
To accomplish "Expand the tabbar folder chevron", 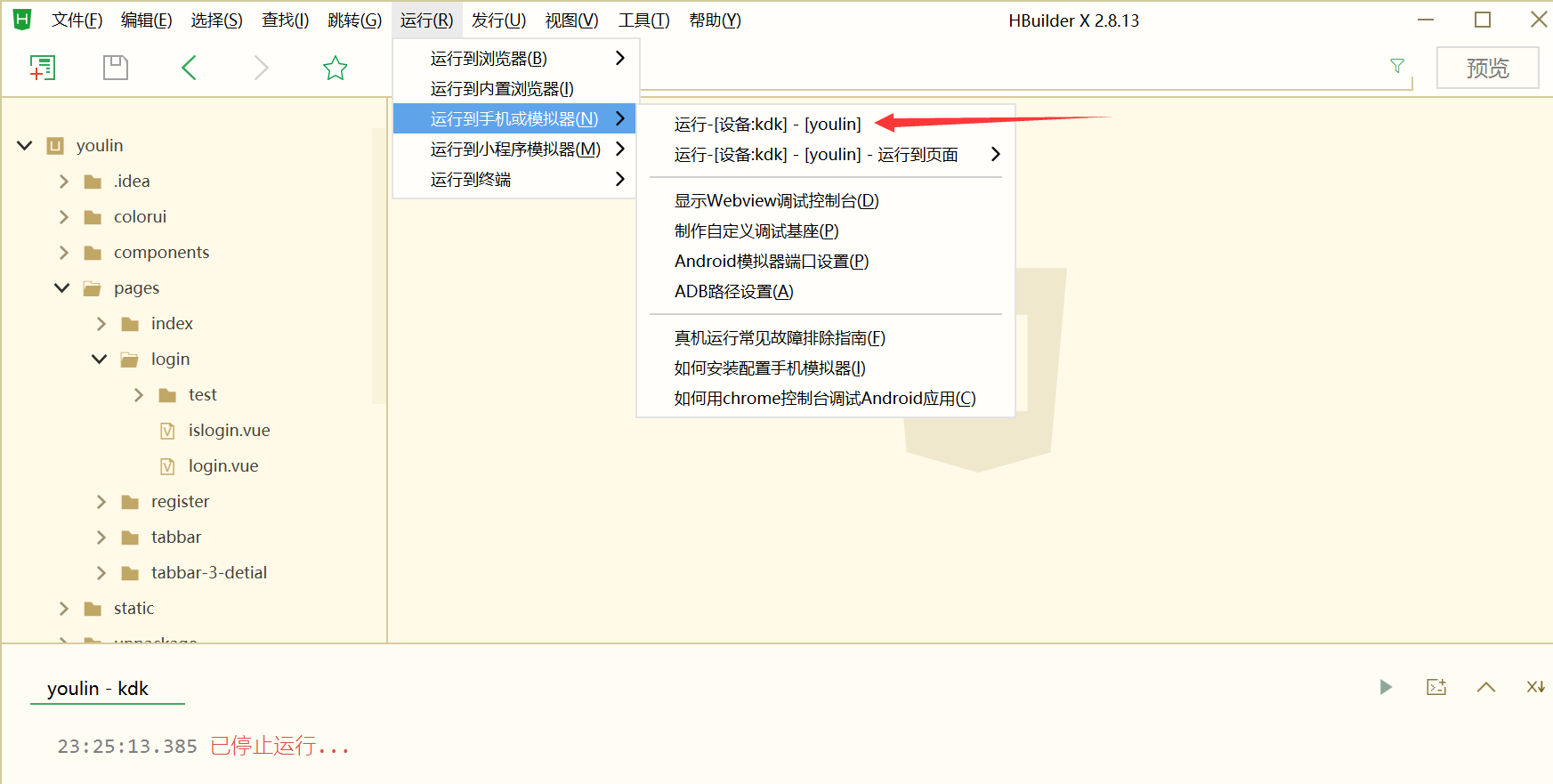I will [101, 537].
